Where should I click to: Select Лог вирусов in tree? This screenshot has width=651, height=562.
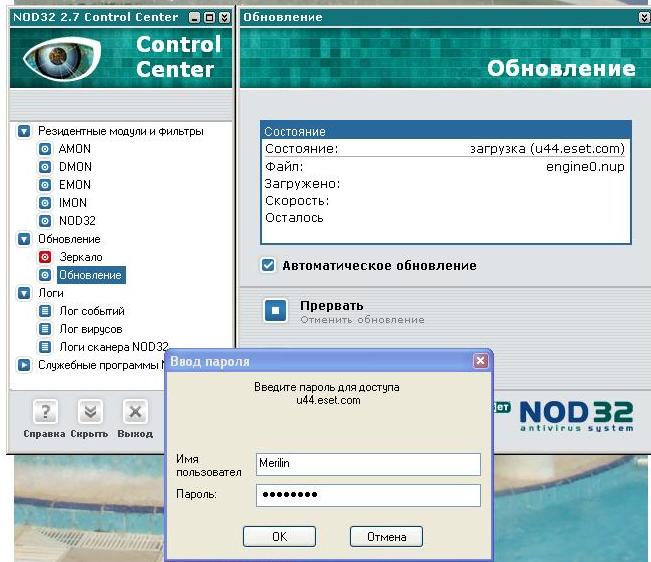coord(90,329)
